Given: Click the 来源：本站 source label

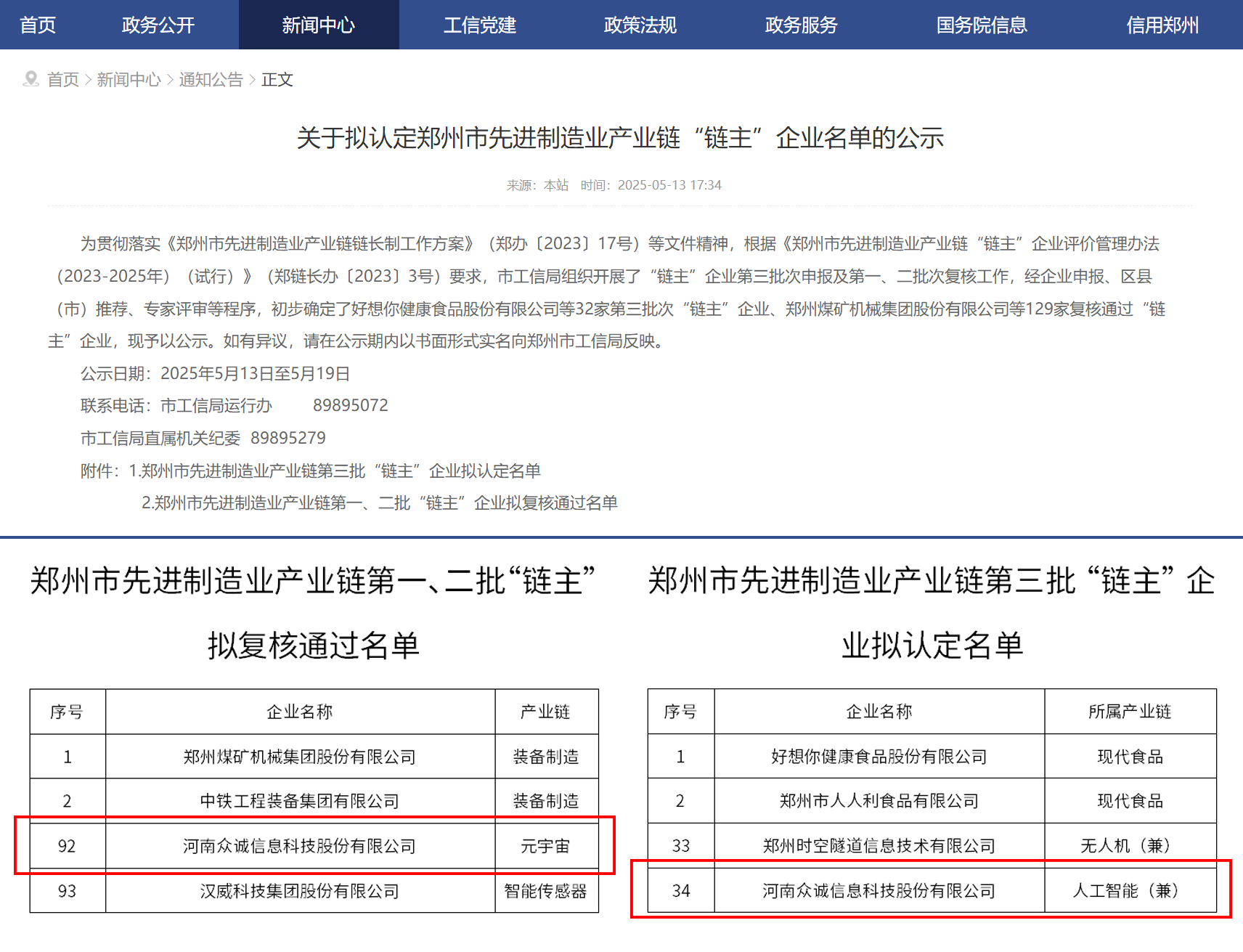Looking at the screenshot, I should [537, 185].
